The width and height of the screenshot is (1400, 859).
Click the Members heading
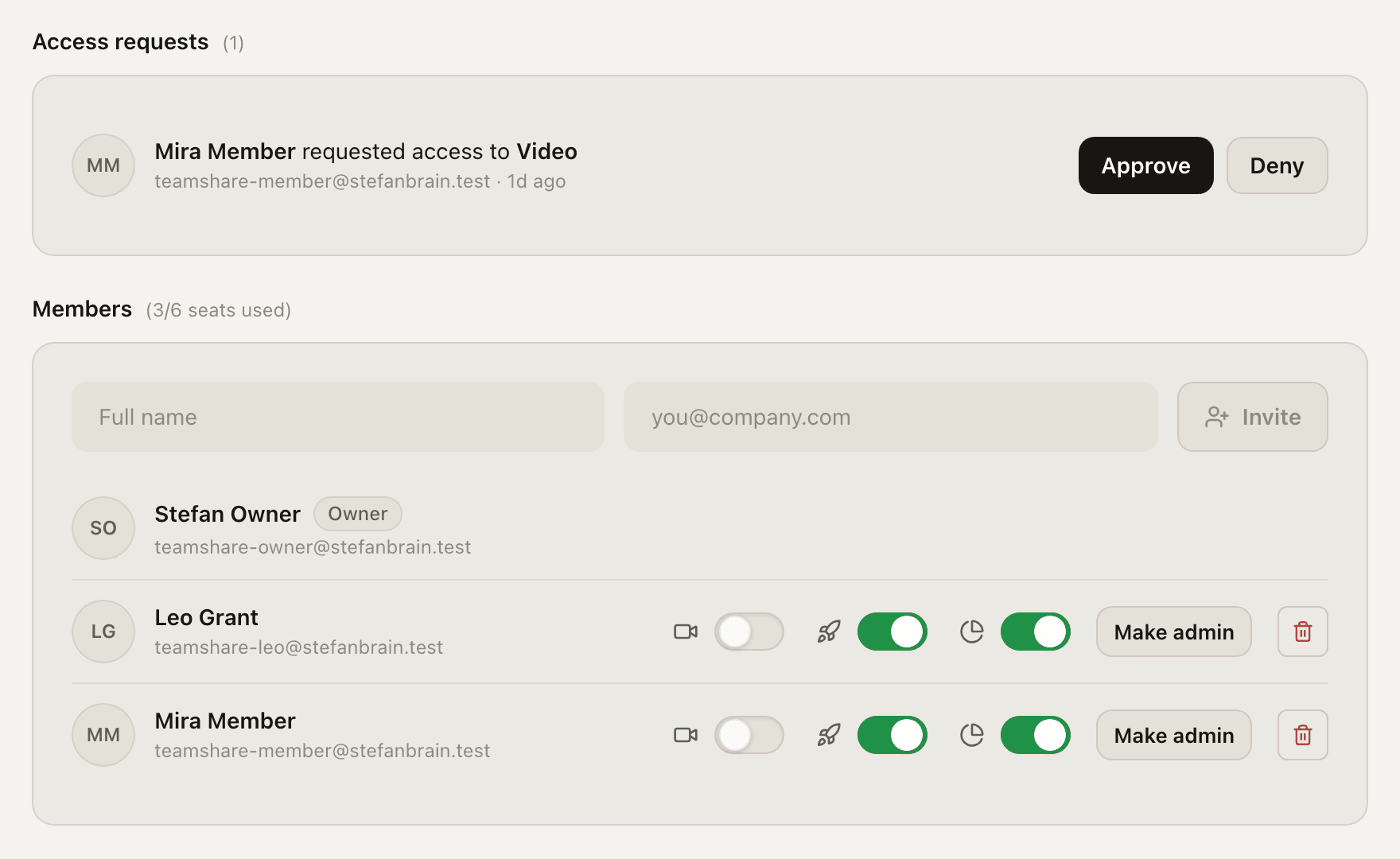click(x=82, y=309)
